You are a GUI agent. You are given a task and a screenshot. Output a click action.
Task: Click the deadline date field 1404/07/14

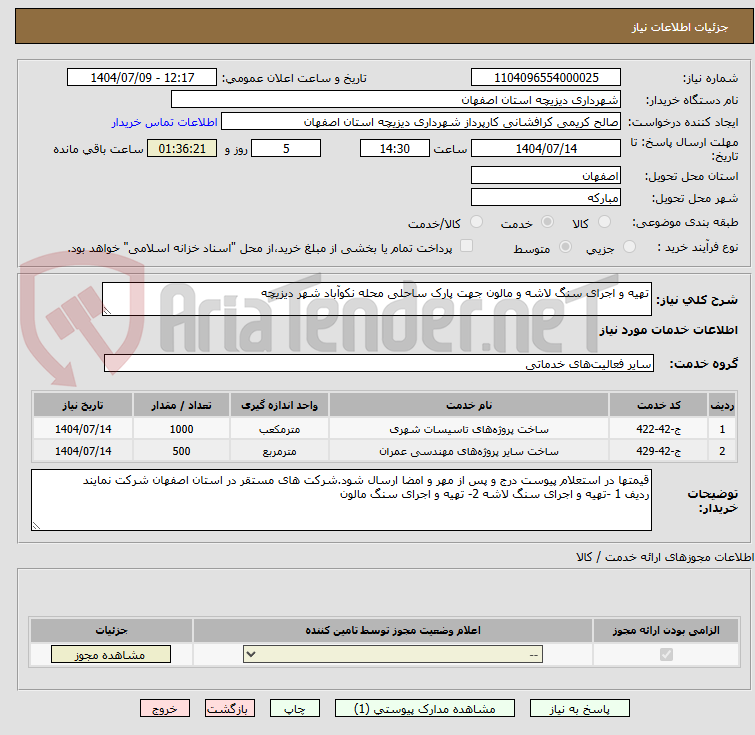click(546, 148)
